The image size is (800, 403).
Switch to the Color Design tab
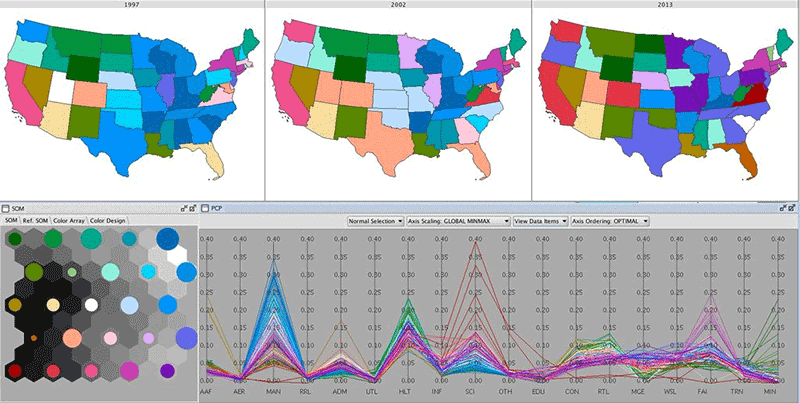(x=108, y=220)
